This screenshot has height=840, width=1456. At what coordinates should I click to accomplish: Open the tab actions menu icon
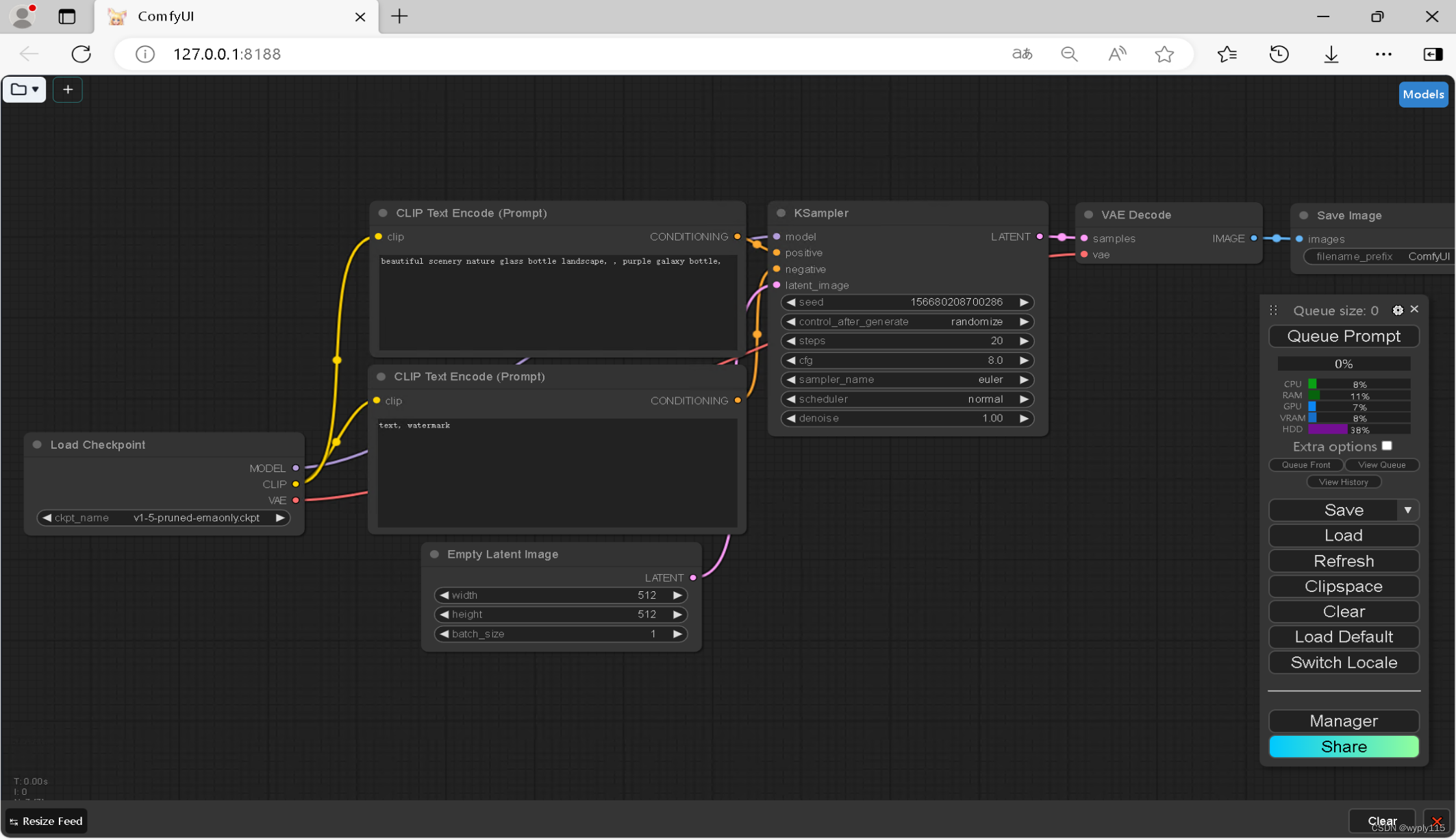(x=67, y=16)
